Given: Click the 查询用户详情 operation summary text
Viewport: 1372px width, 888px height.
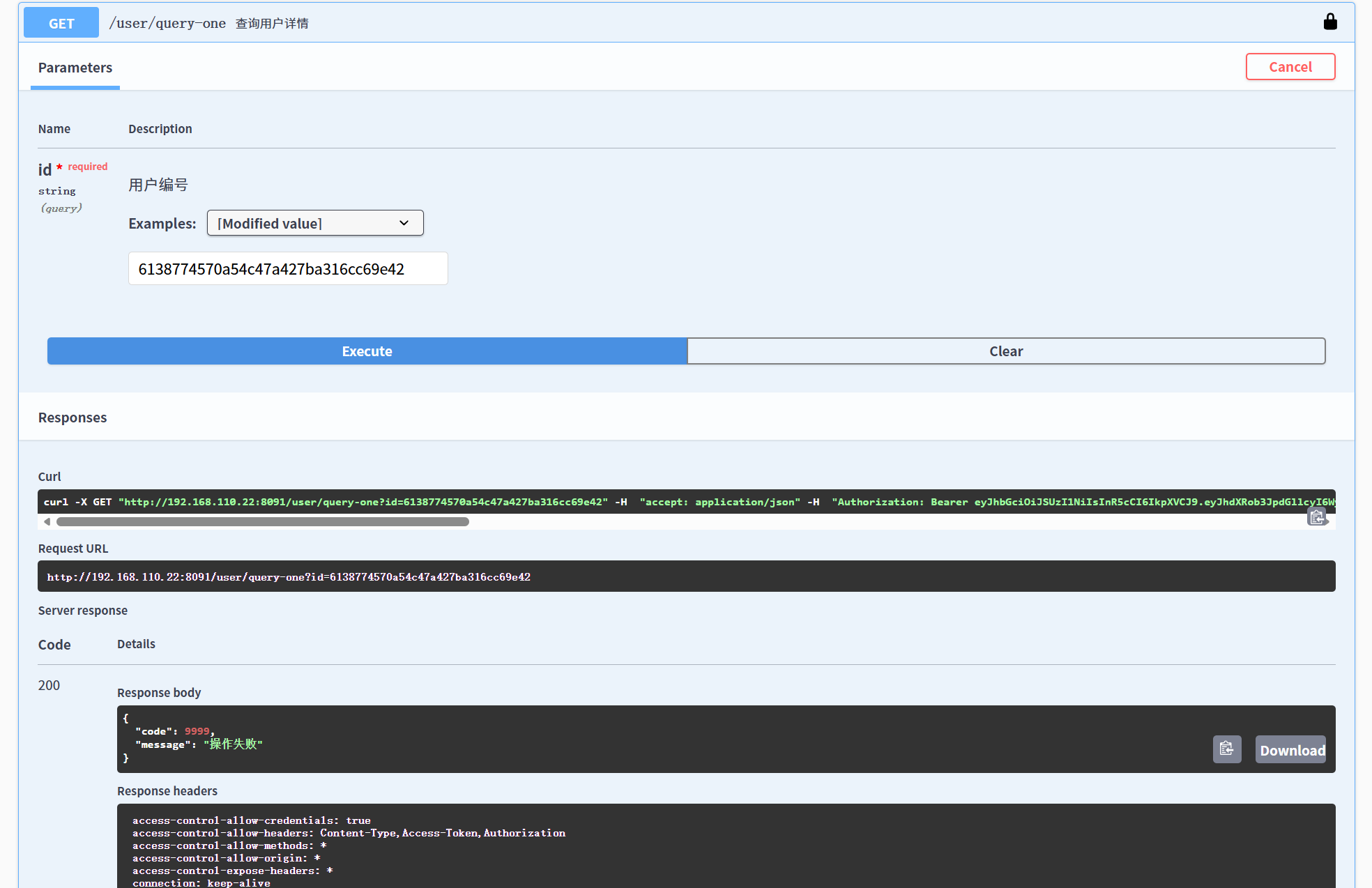Looking at the screenshot, I should [x=272, y=24].
